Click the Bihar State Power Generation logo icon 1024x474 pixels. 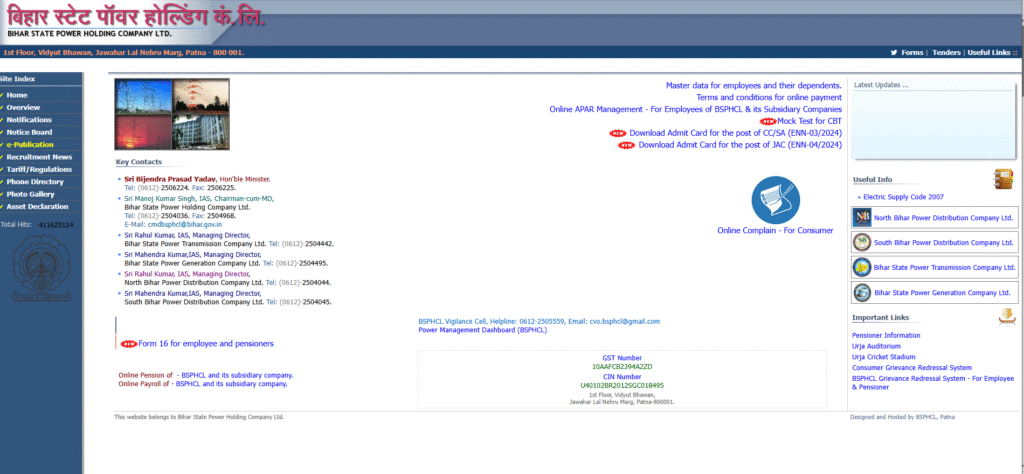click(862, 292)
